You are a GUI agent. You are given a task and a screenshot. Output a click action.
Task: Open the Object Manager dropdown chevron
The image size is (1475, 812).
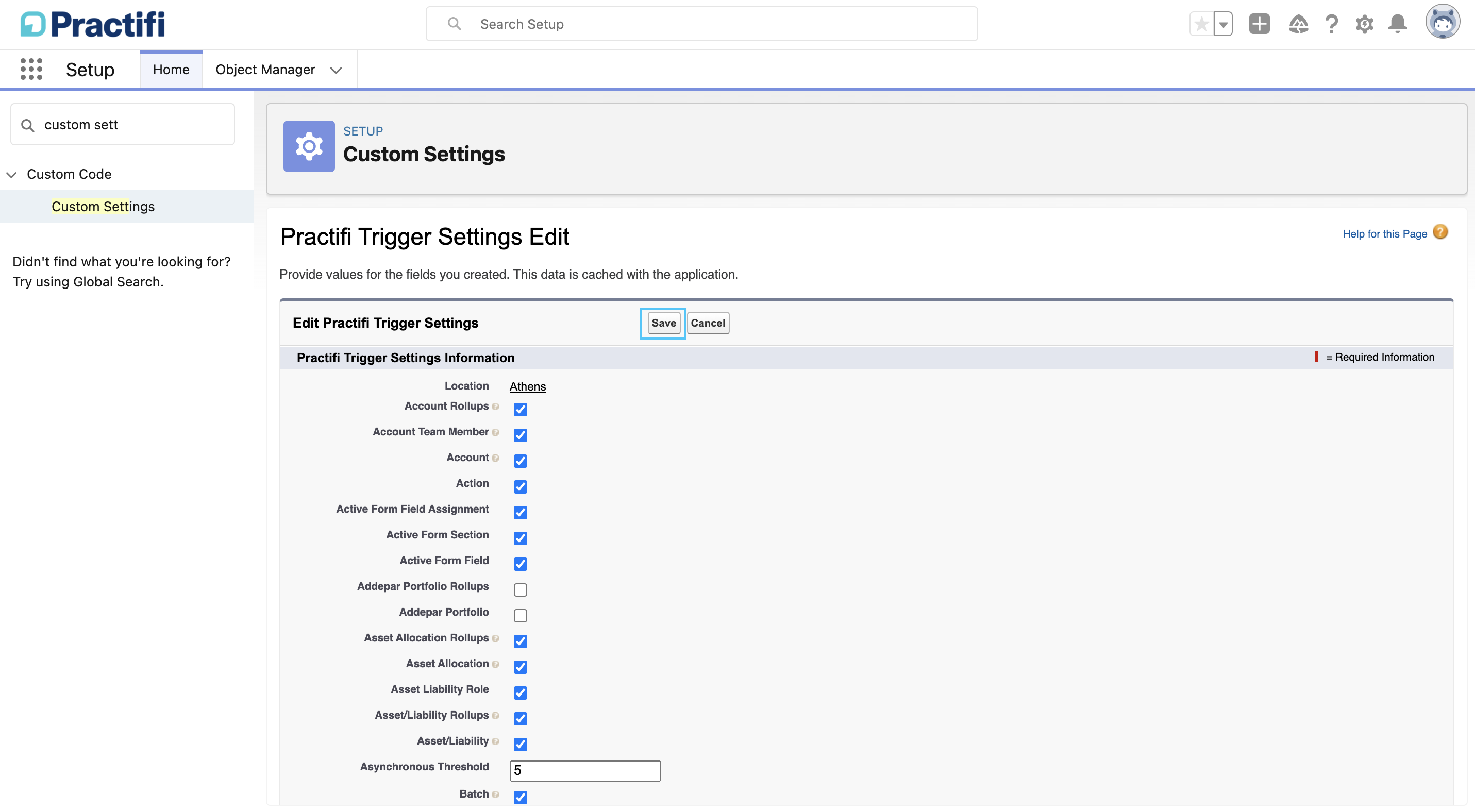coord(336,71)
